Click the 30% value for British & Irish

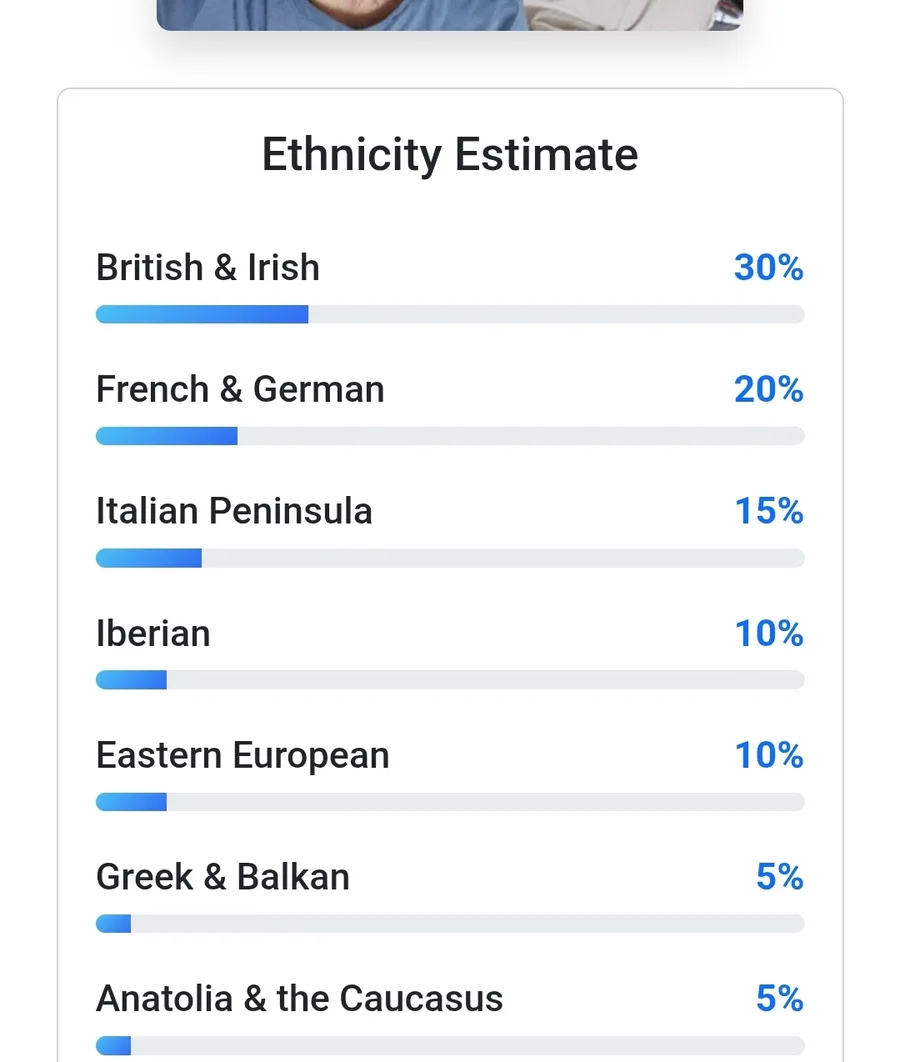[x=768, y=268]
